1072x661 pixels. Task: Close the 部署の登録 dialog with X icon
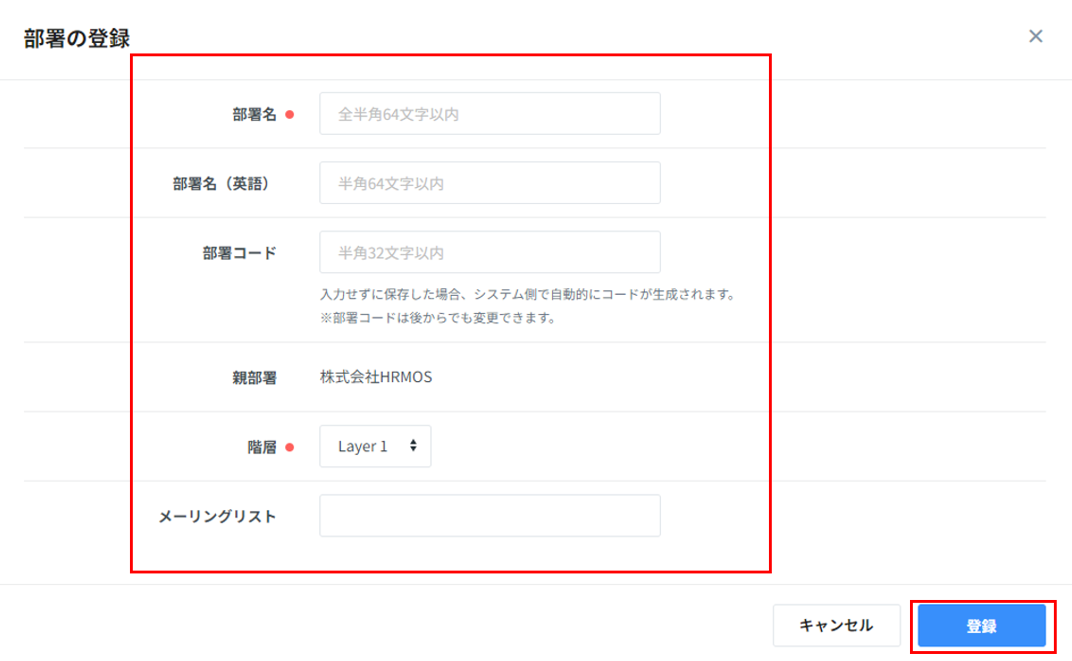click(1035, 37)
